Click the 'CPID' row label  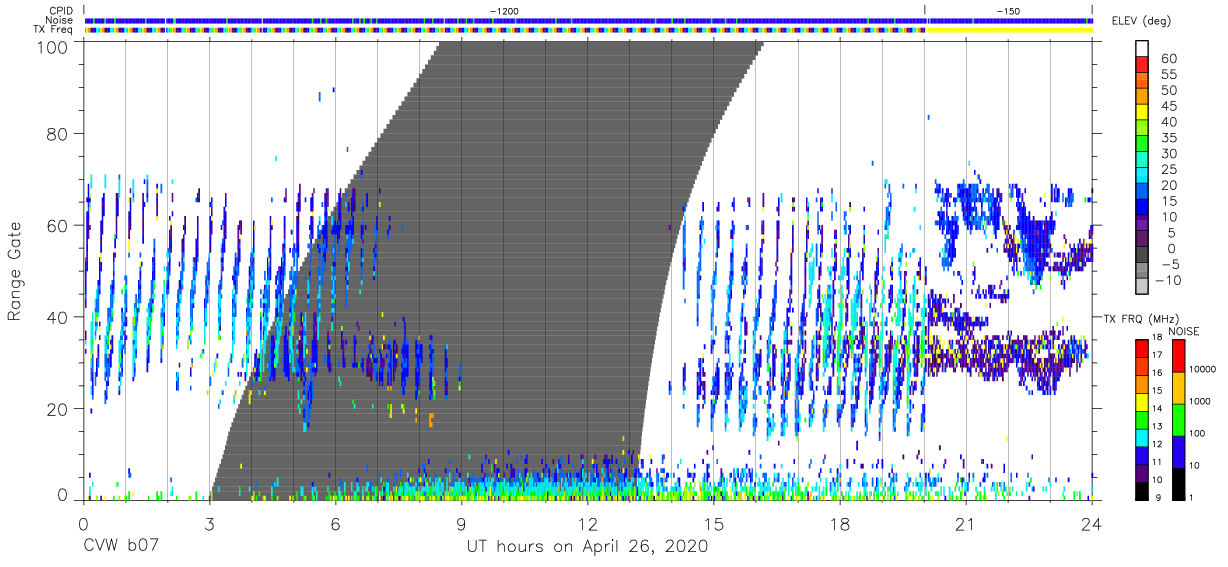click(61, 11)
